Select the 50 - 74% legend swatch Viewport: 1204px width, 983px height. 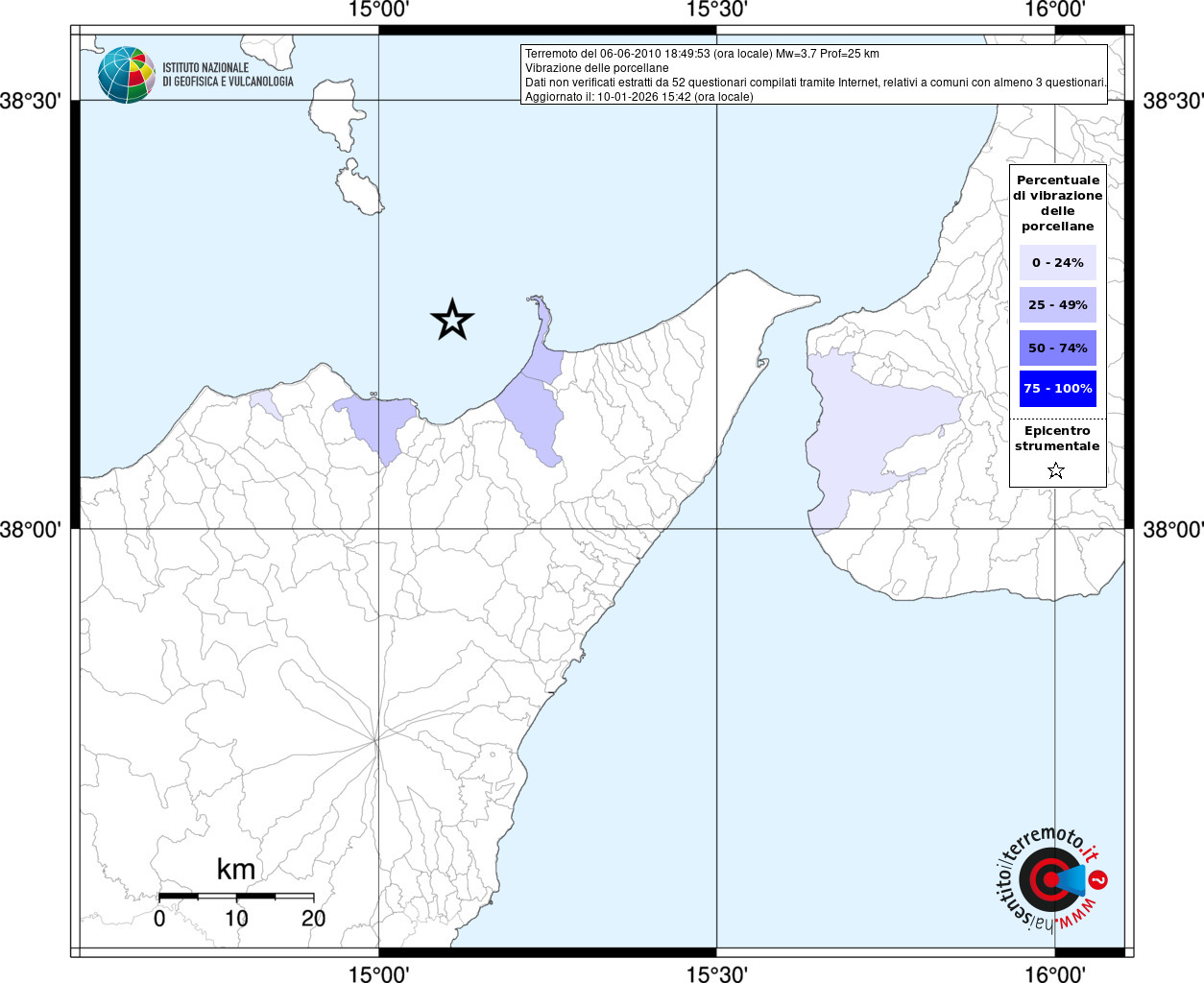click(1057, 348)
